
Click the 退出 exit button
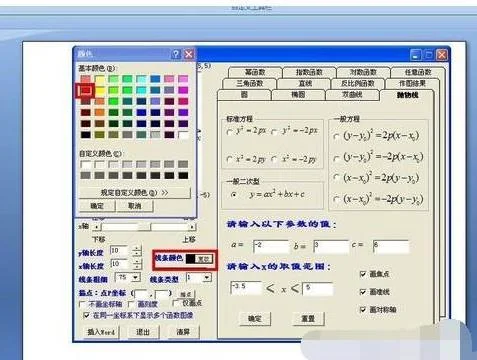point(143,332)
